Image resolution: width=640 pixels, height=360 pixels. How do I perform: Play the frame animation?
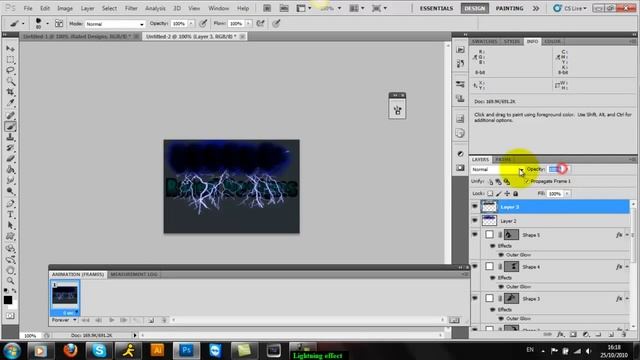click(x=111, y=320)
